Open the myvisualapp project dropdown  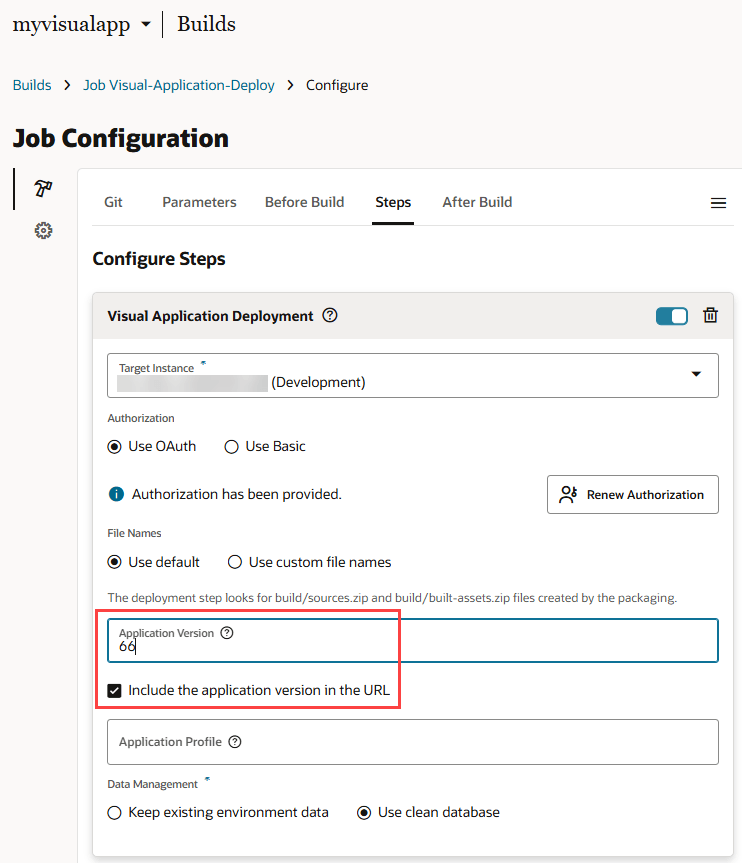146,25
